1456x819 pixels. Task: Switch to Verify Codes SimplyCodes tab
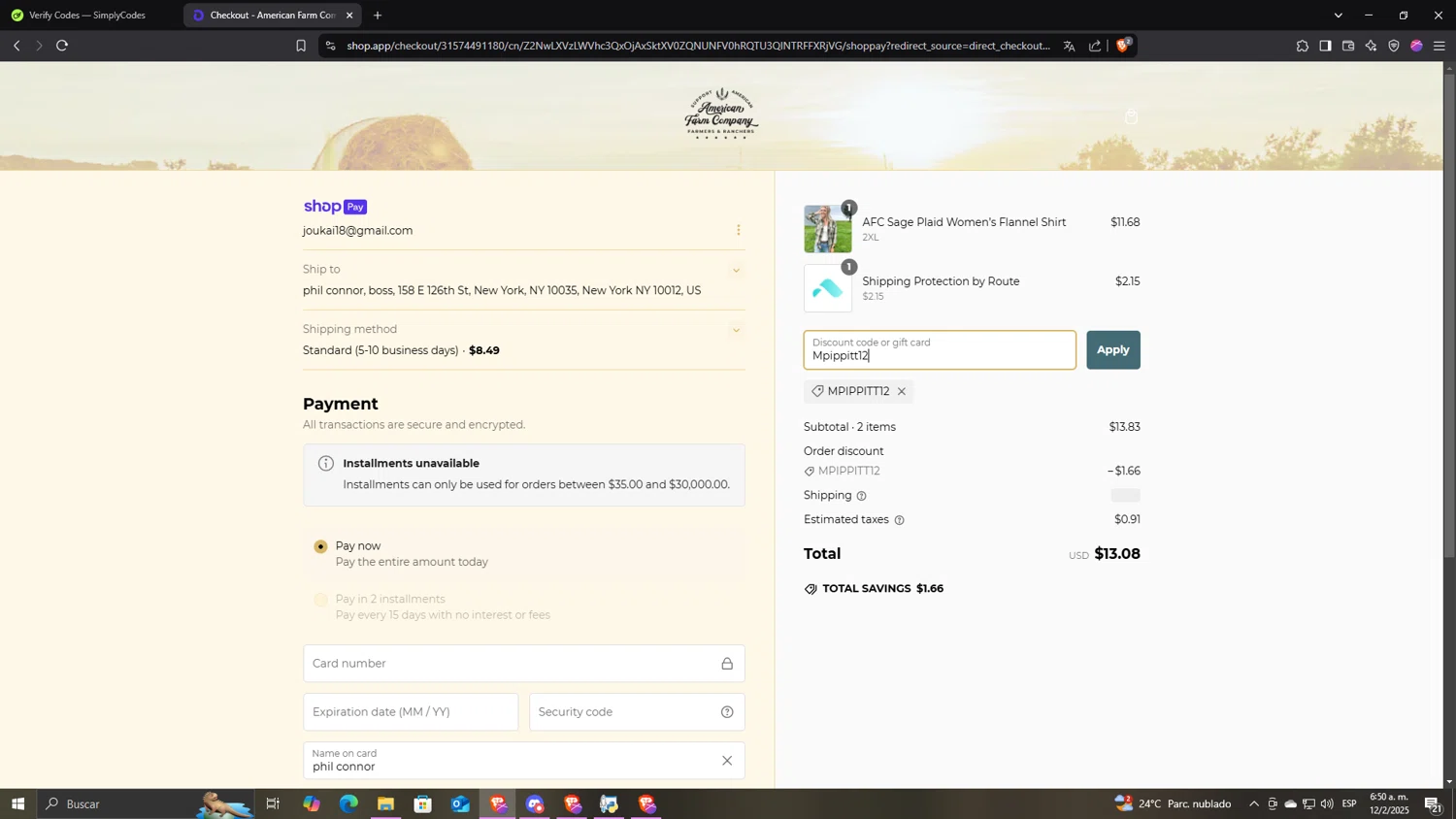[x=89, y=15]
